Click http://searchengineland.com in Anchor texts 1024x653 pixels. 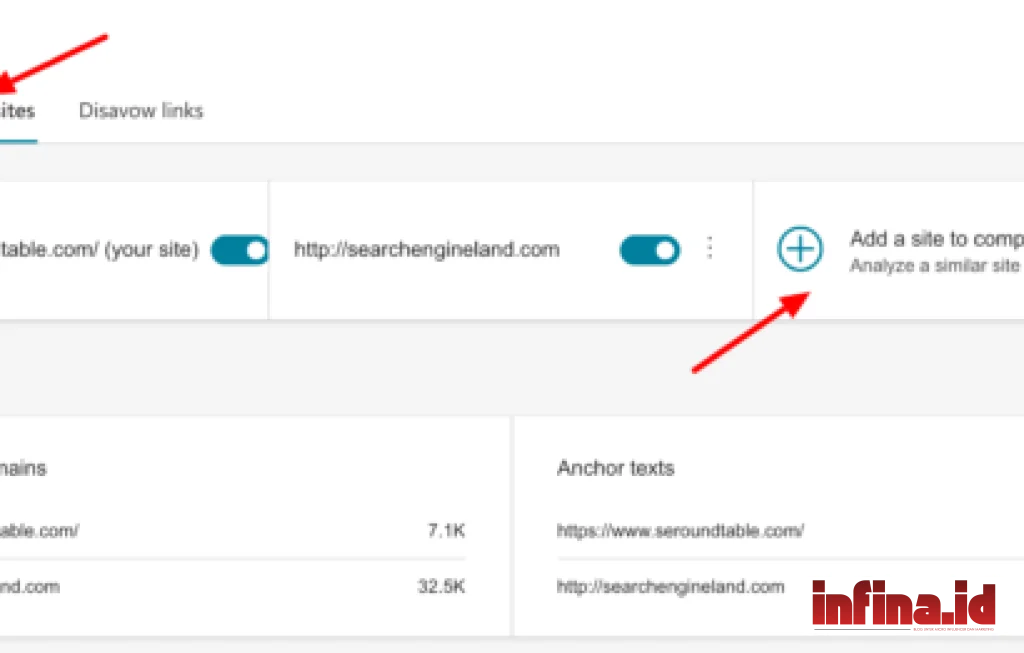671,586
